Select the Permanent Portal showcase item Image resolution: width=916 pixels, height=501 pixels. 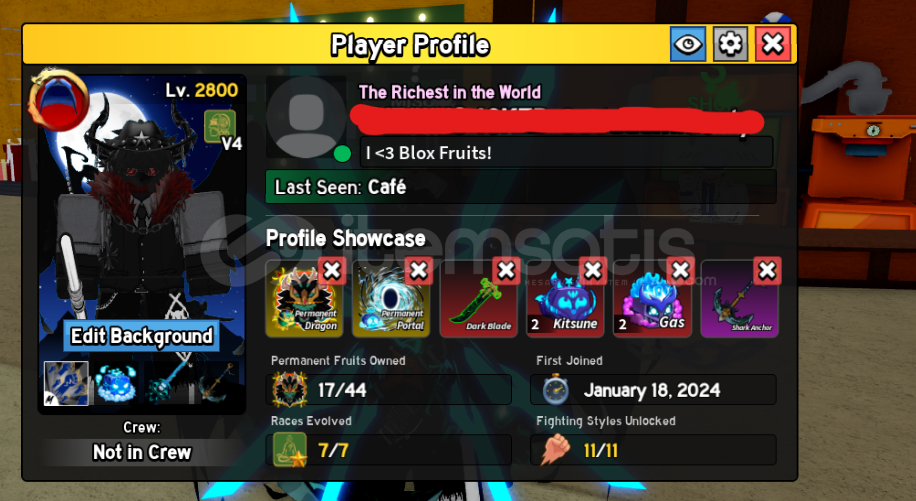391,300
